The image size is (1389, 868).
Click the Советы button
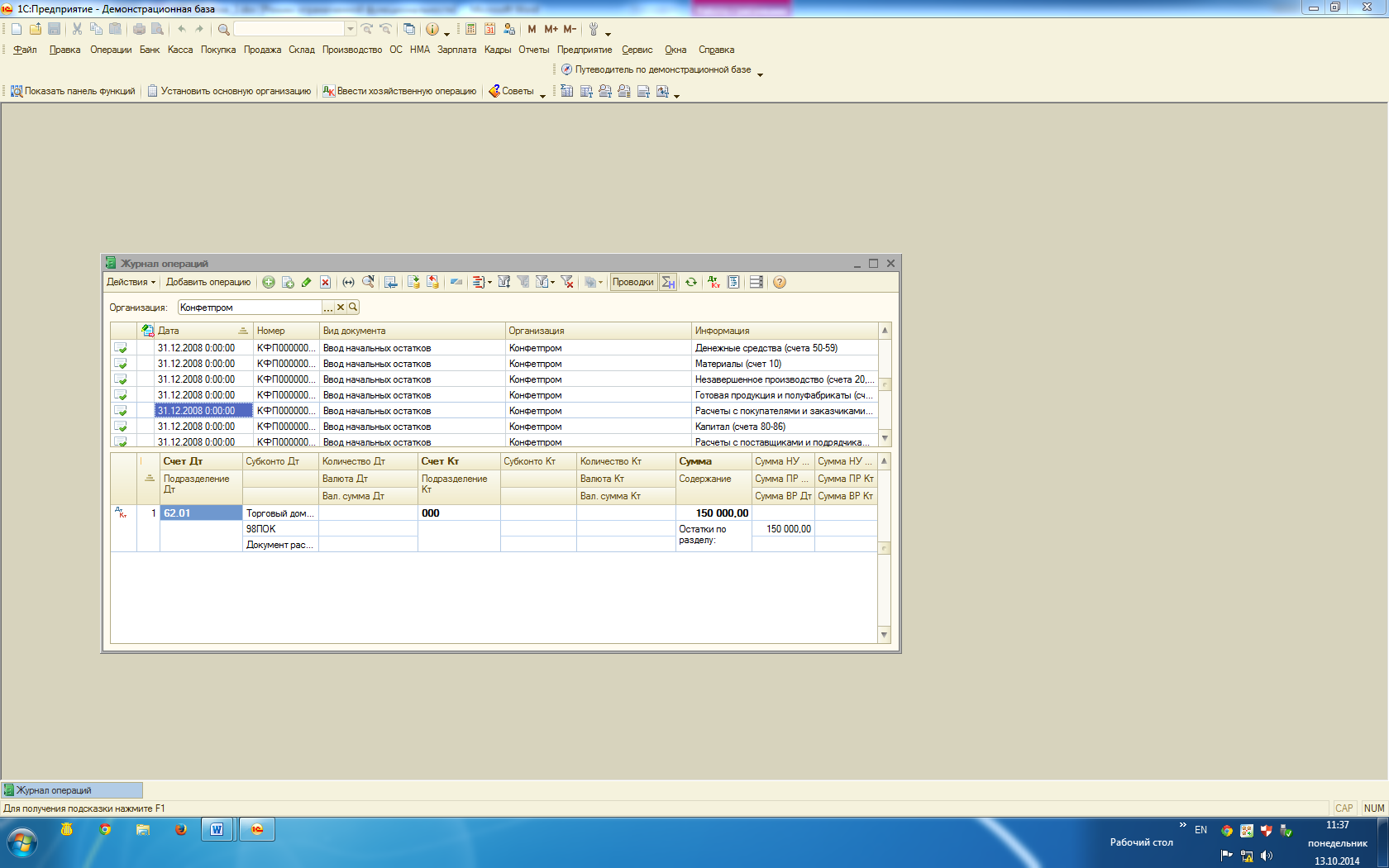click(511, 91)
